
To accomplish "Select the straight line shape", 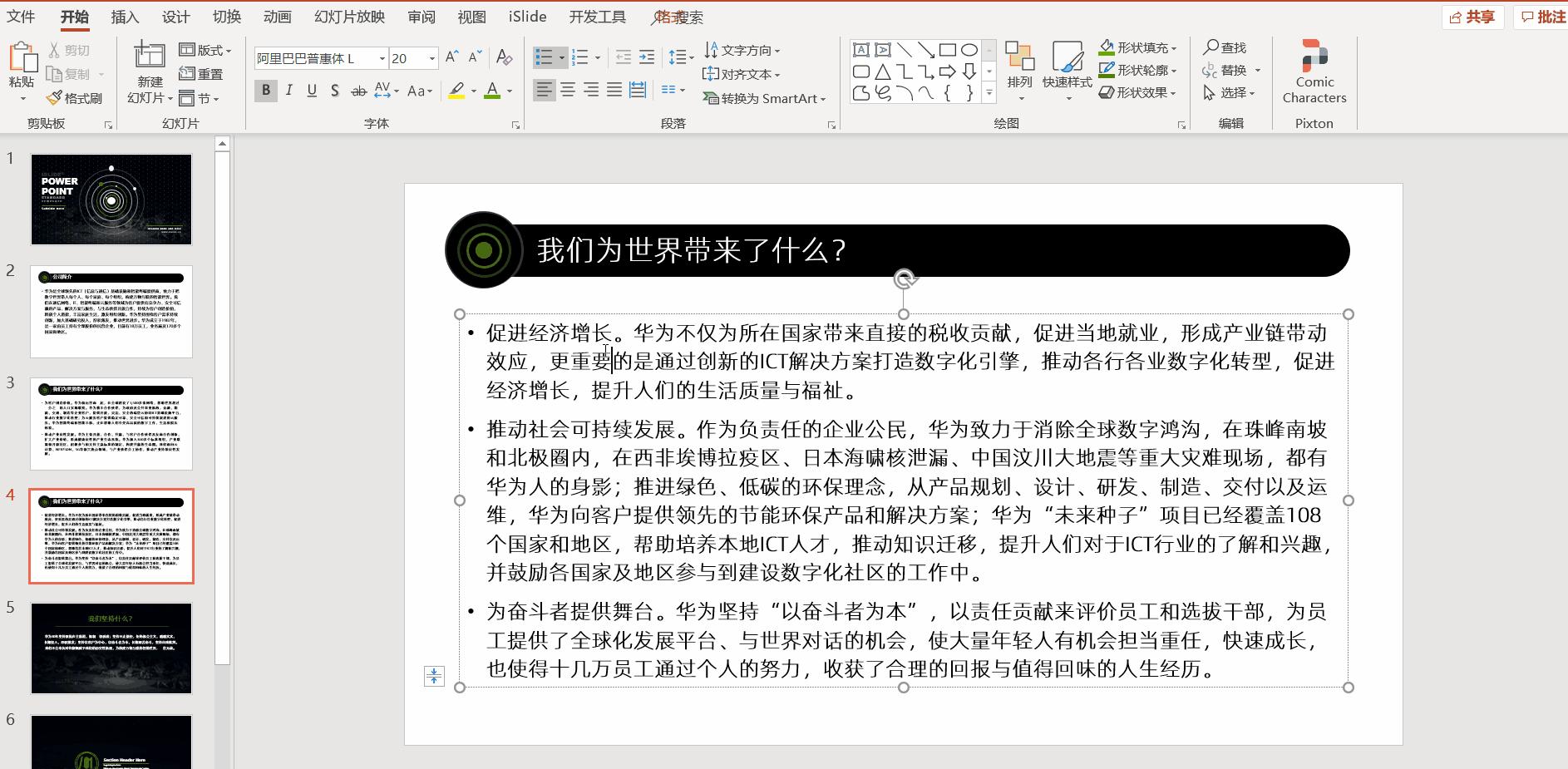I will click(905, 50).
